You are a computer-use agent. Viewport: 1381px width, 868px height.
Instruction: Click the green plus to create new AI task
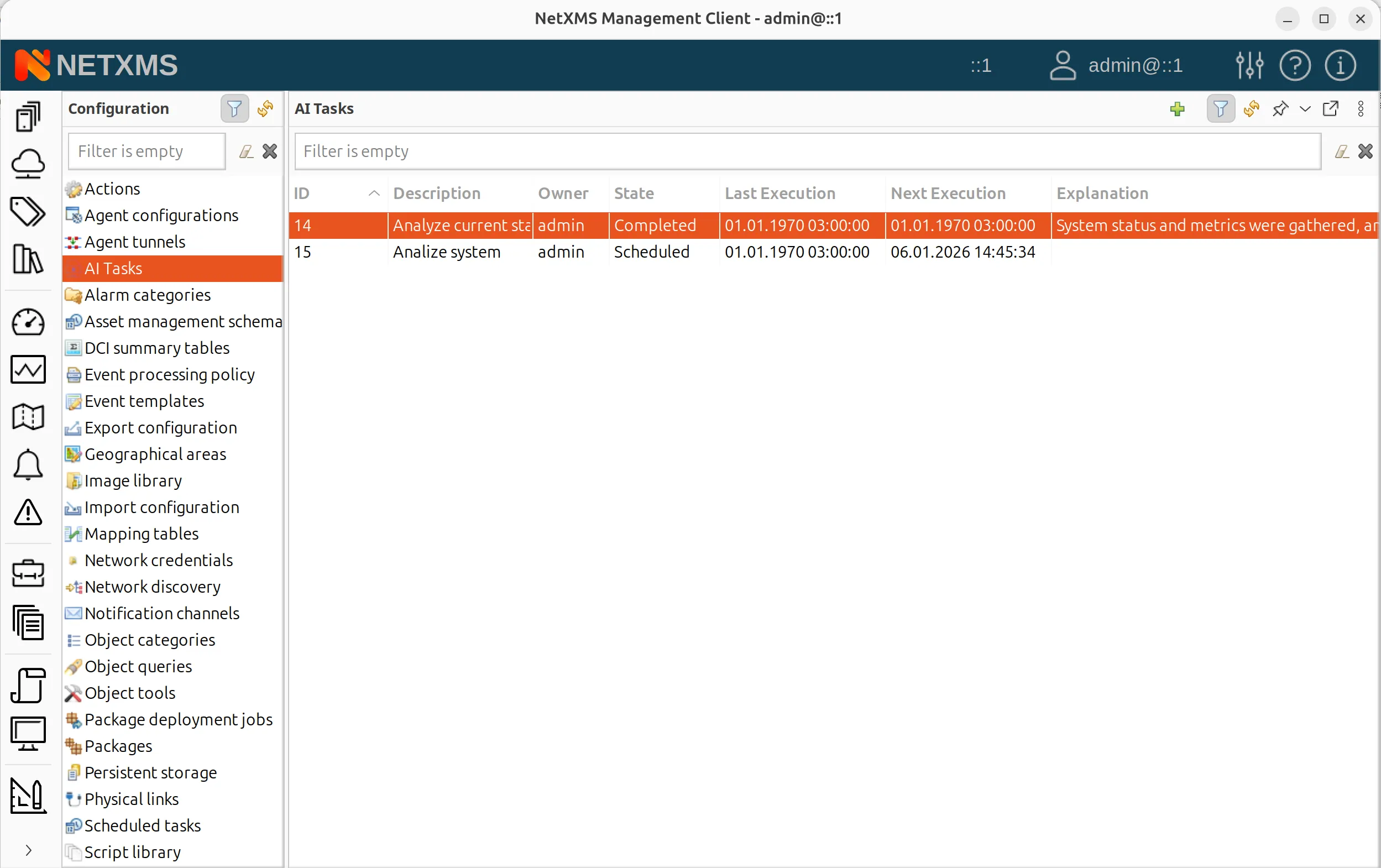pos(1179,109)
